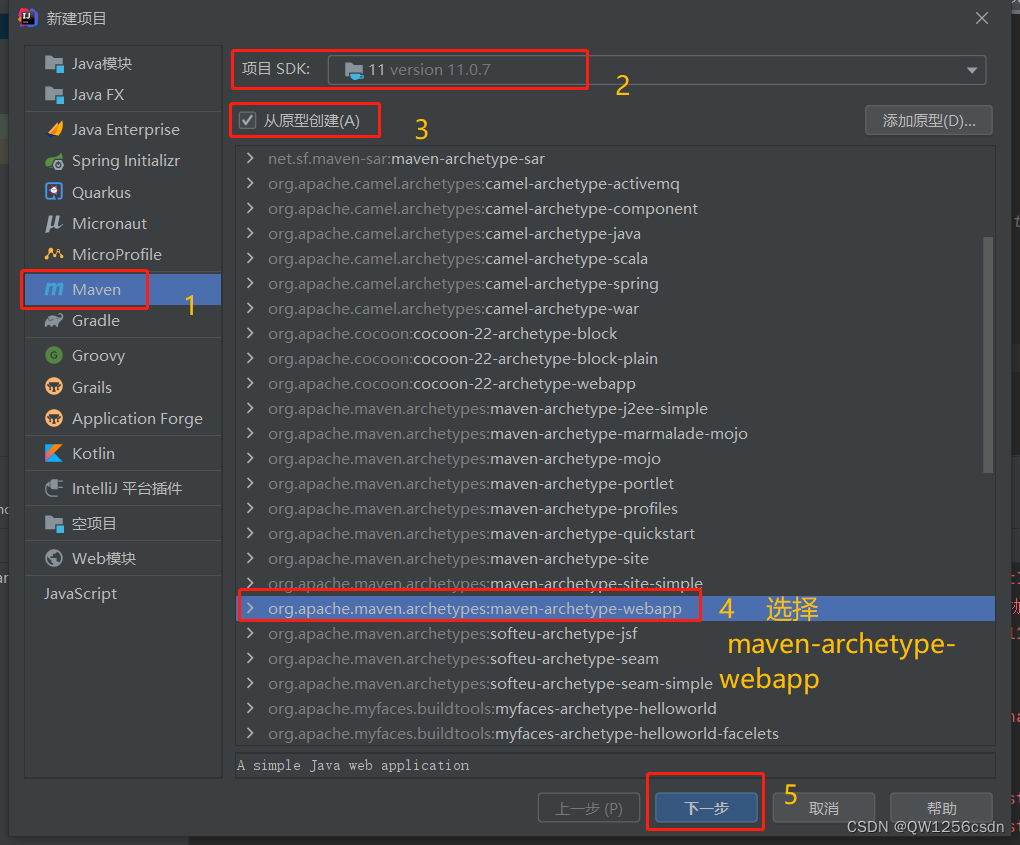Click the Java FX folder icon
This screenshot has width=1020, height=845.
click(55, 95)
